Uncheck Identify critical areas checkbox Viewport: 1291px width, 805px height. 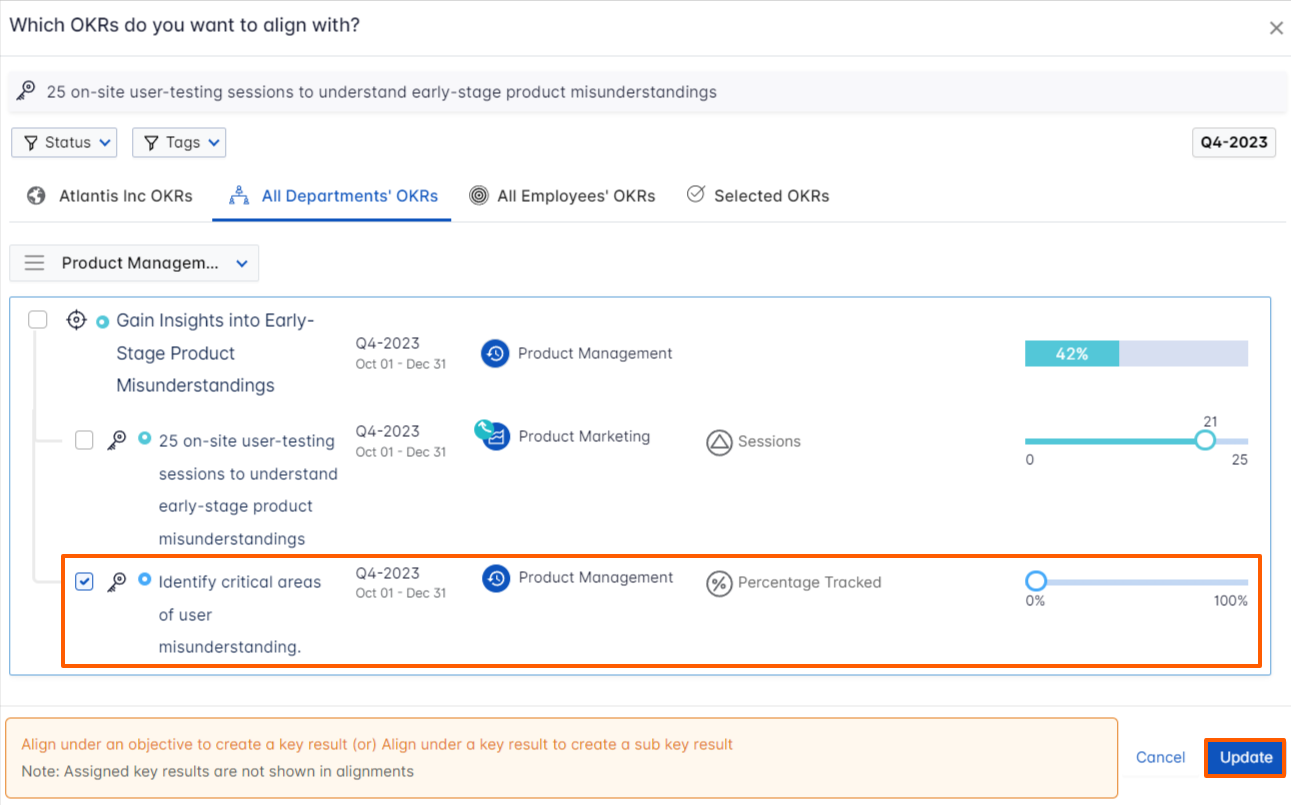(x=85, y=581)
